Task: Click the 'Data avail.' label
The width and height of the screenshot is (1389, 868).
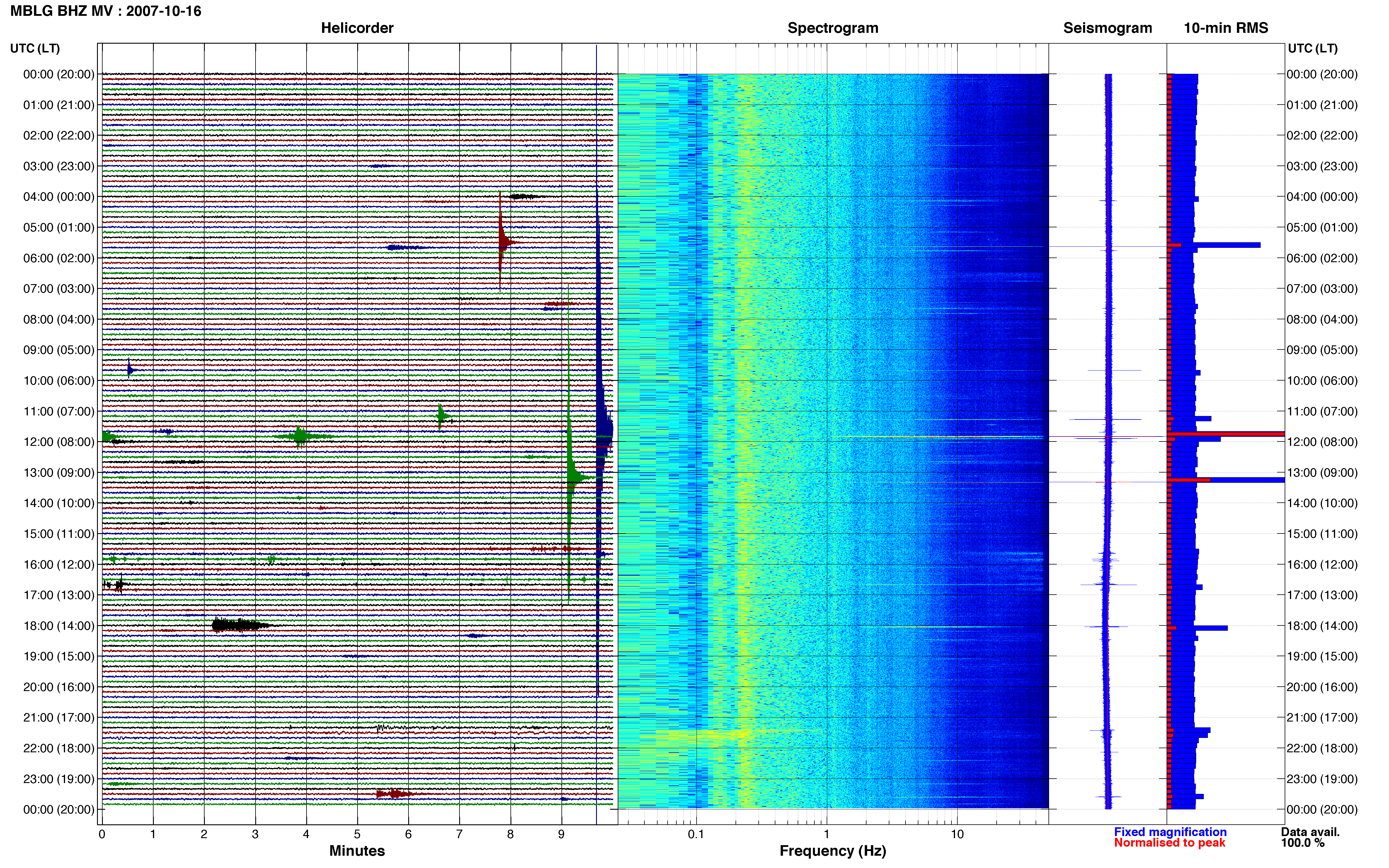Action: [x=1310, y=832]
